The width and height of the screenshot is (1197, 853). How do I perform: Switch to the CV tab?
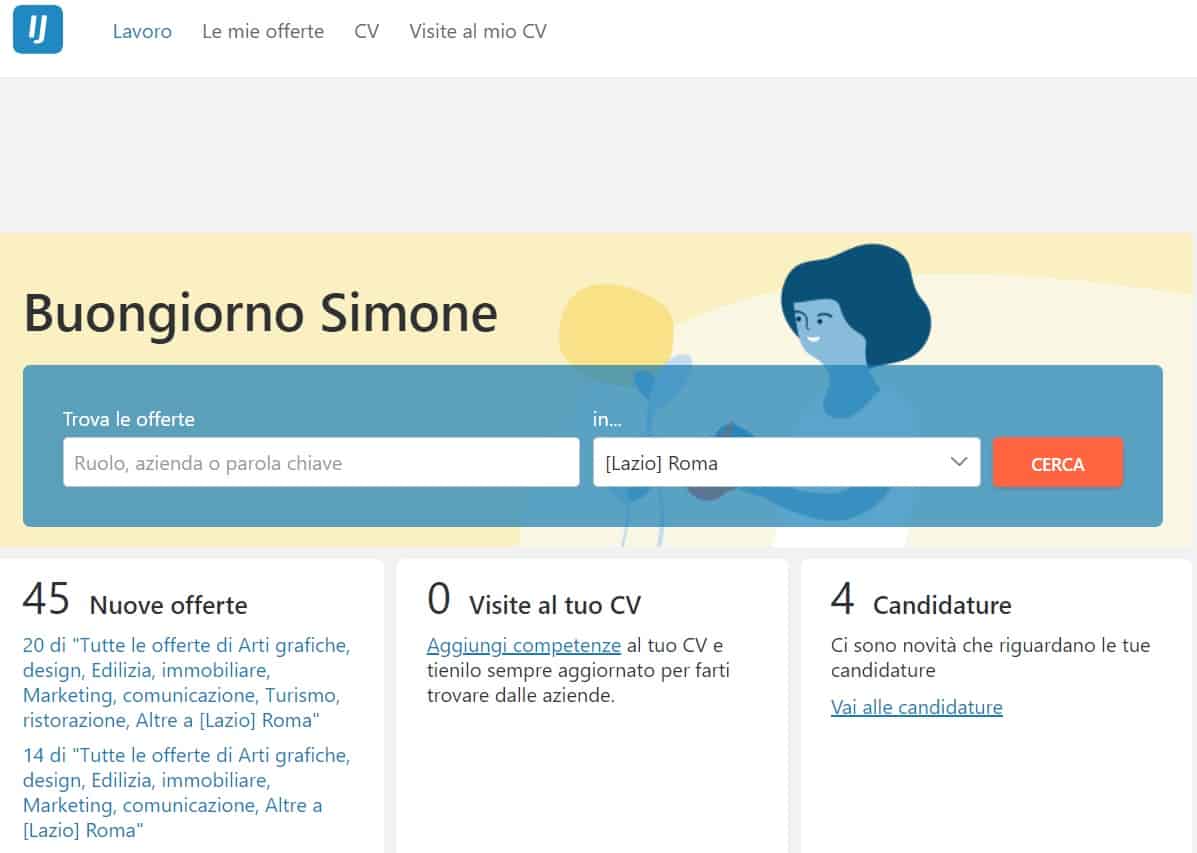click(366, 31)
